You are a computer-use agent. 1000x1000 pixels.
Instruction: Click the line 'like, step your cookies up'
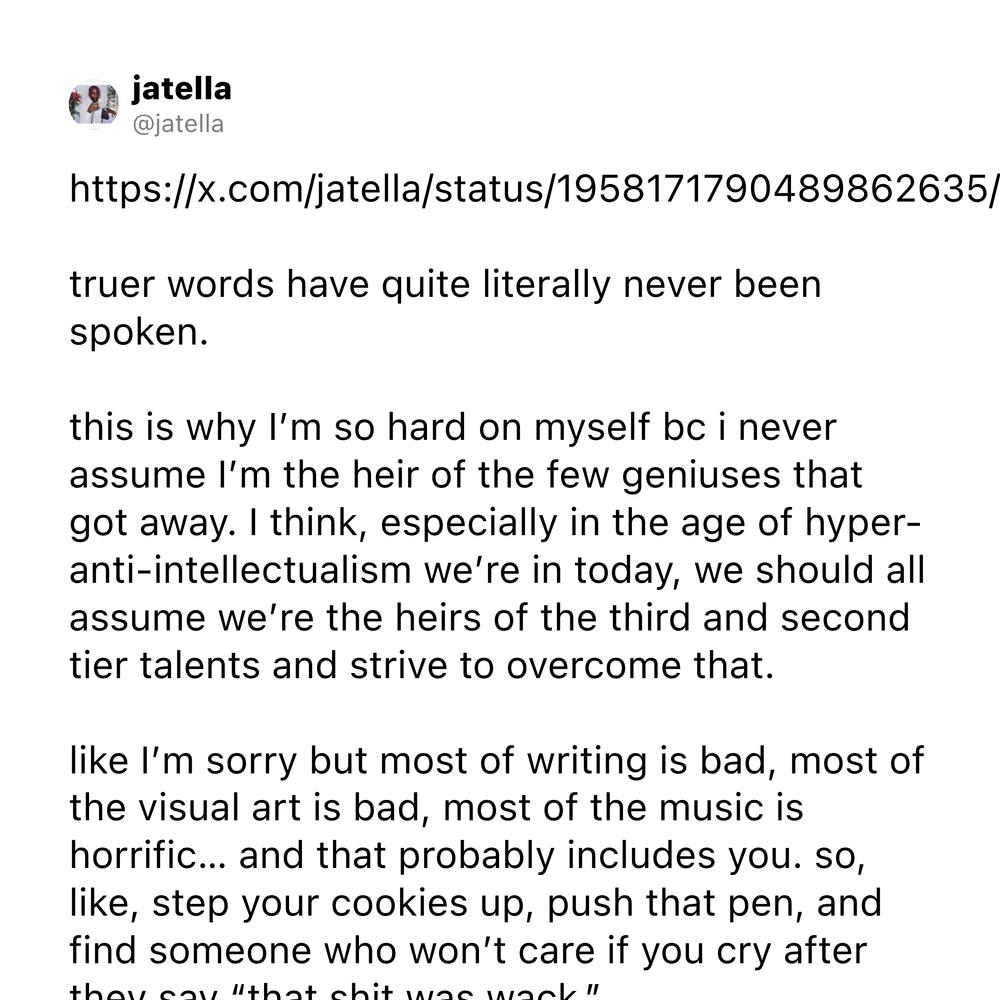tap(475, 903)
